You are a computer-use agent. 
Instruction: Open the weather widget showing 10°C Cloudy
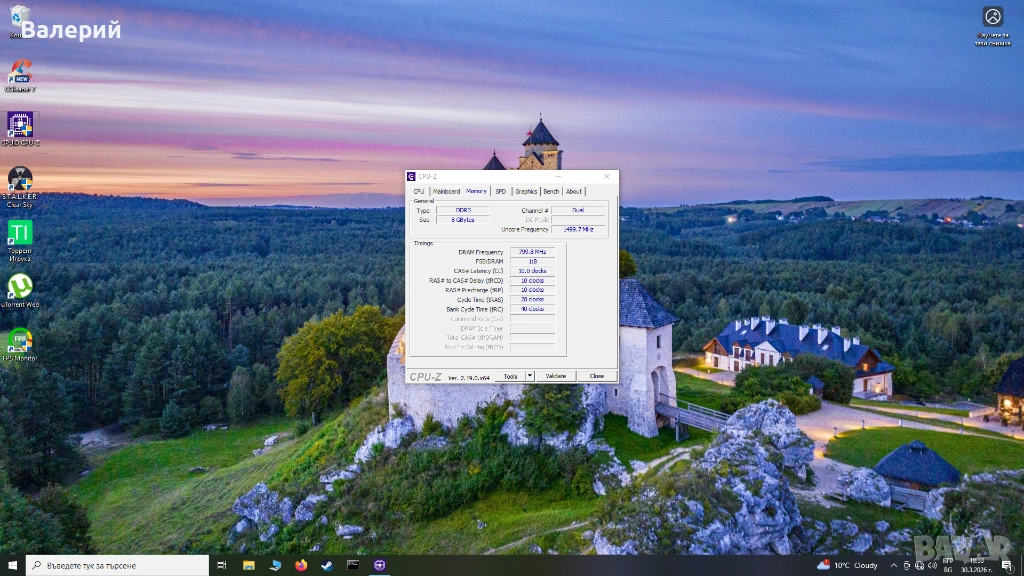[x=847, y=565]
